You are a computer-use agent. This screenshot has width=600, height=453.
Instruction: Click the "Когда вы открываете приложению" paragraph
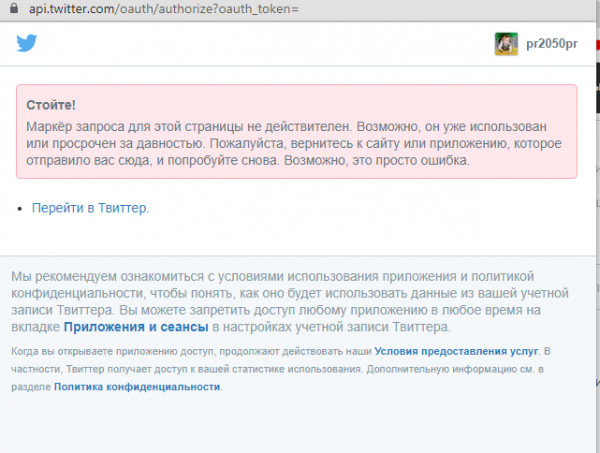coord(281,369)
